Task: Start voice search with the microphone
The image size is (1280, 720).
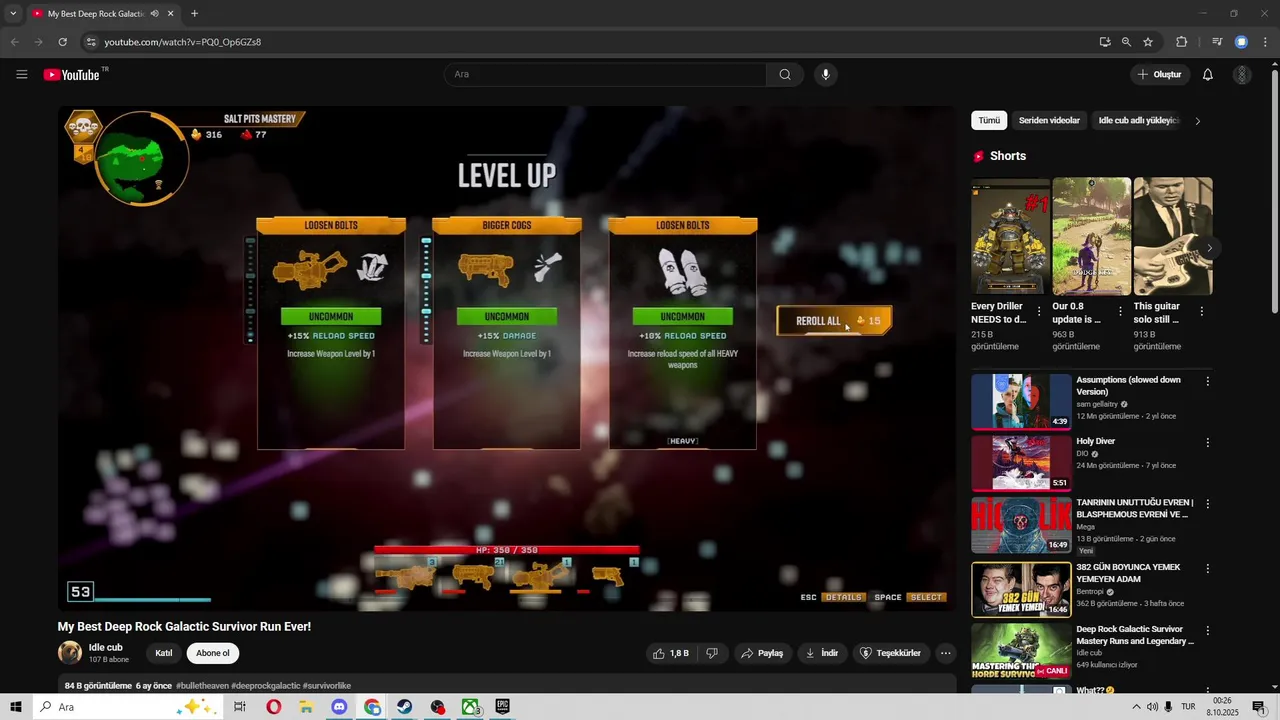Action: [825, 74]
